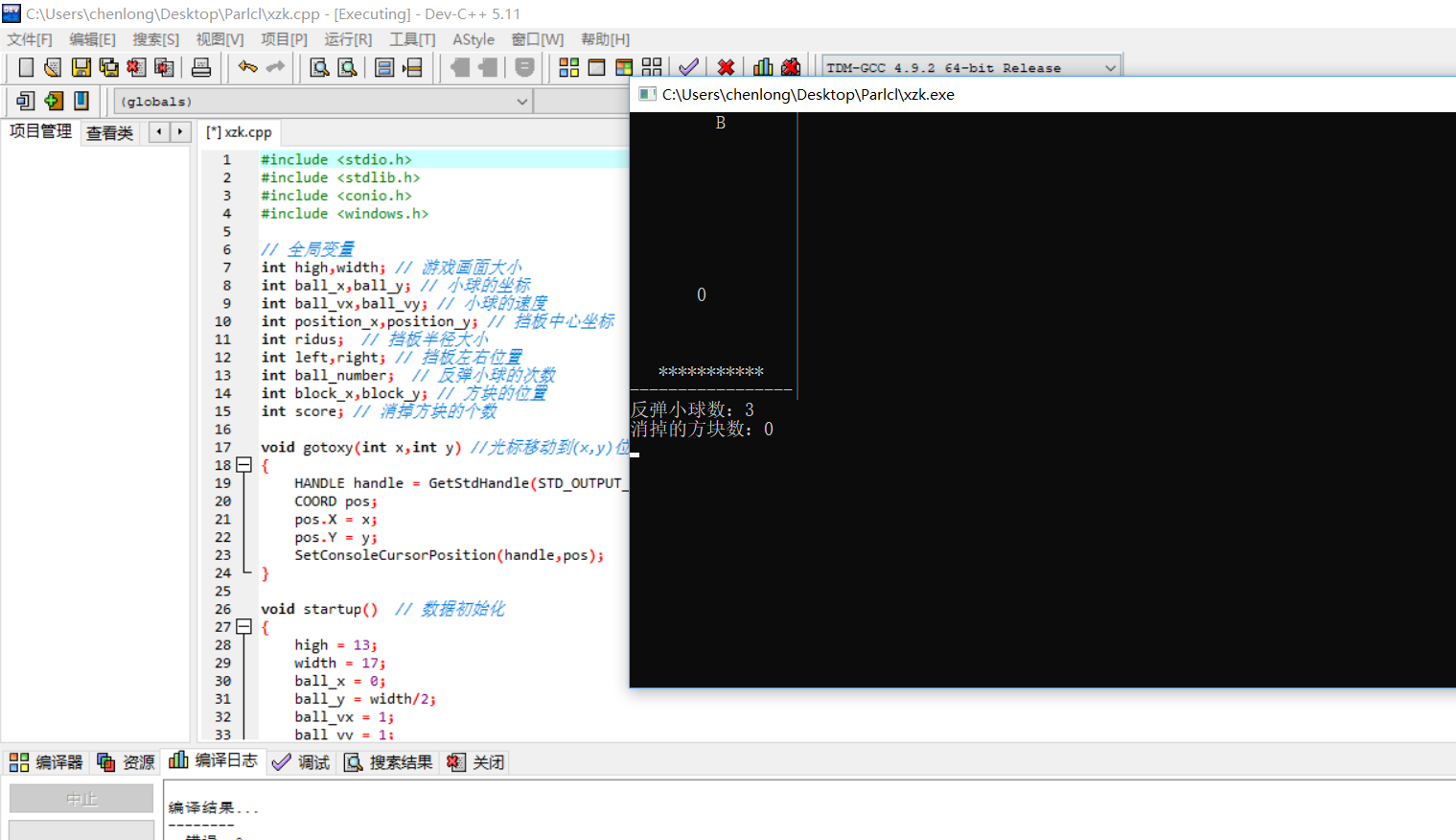
Task: Close the current file via toolbar icon
Action: (136, 67)
